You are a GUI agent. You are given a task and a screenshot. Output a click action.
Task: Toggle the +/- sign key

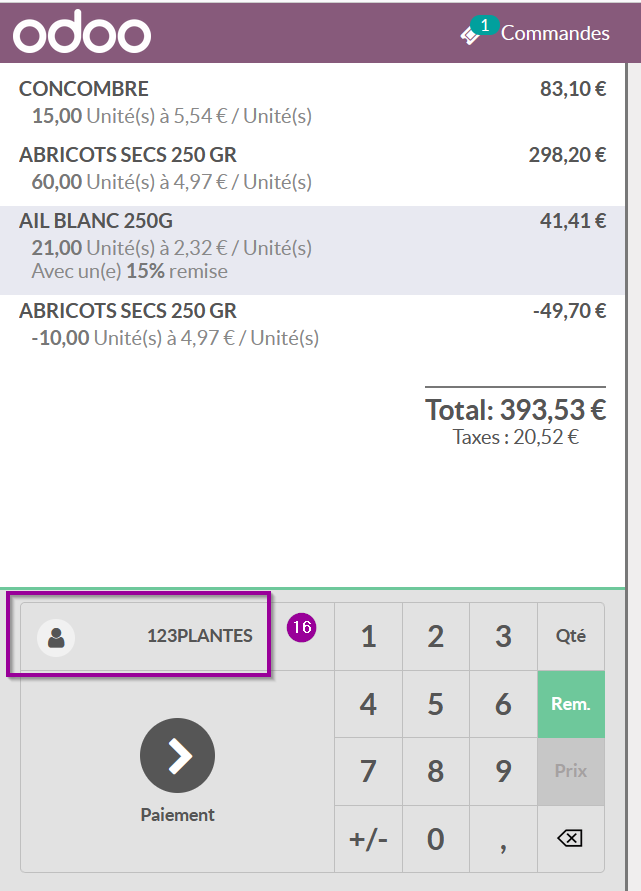(x=368, y=839)
